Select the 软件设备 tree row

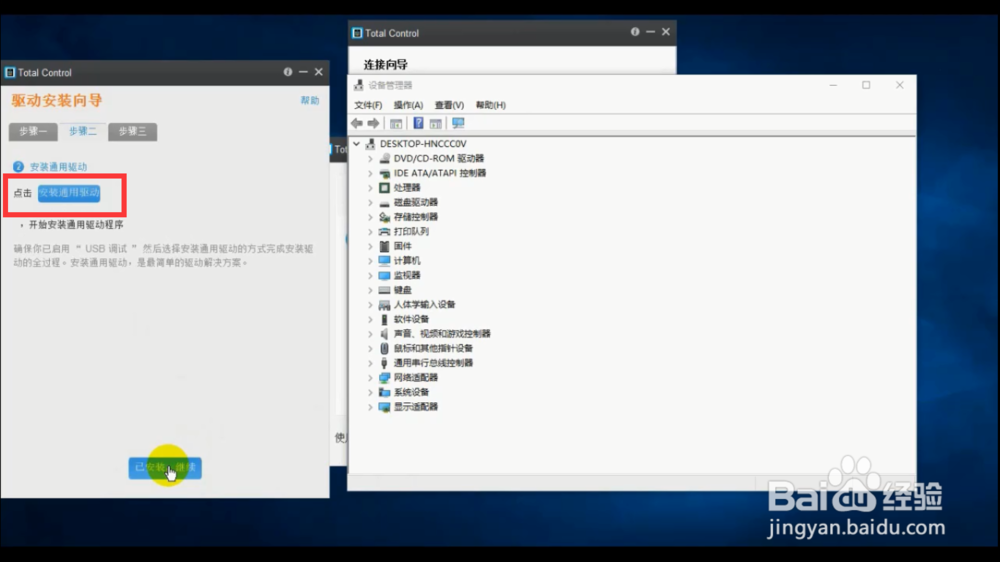click(411, 319)
